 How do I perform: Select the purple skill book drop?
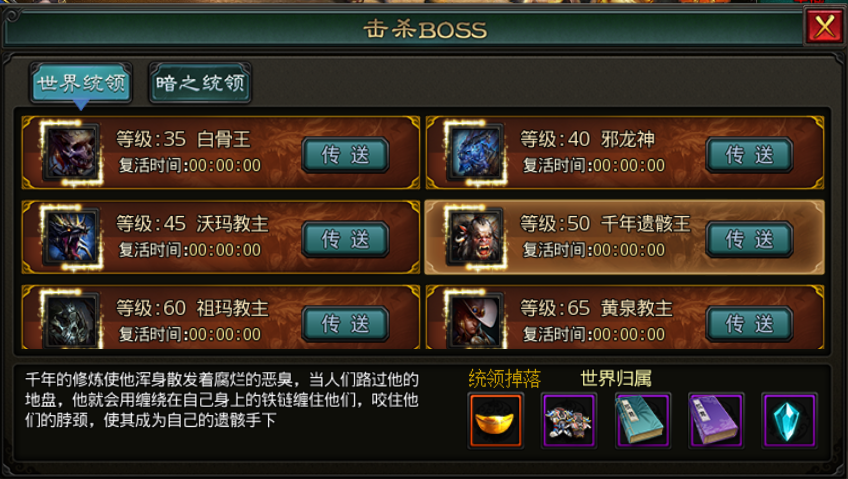(x=716, y=421)
